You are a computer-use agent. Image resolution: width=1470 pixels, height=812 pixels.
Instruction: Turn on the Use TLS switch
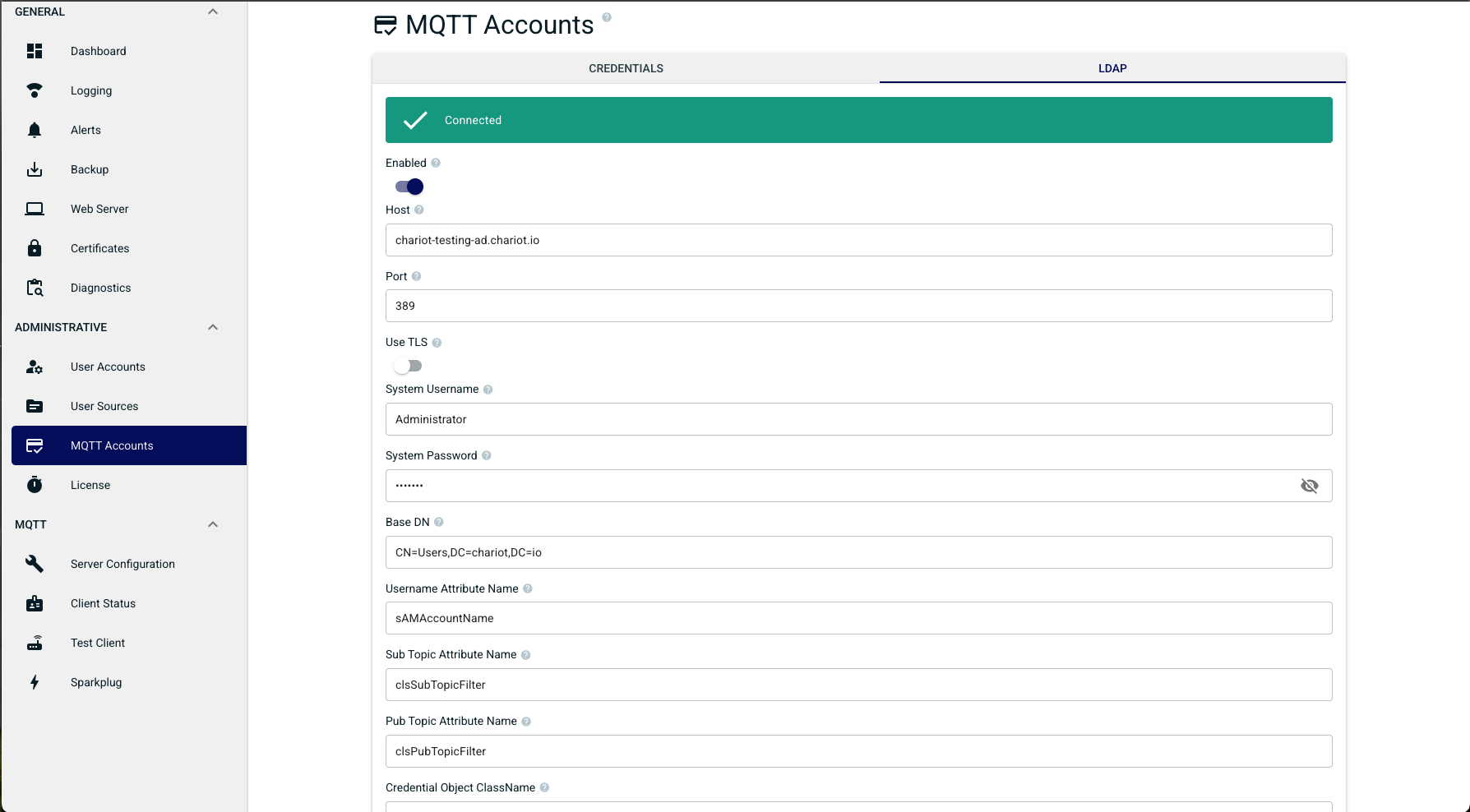pos(408,366)
